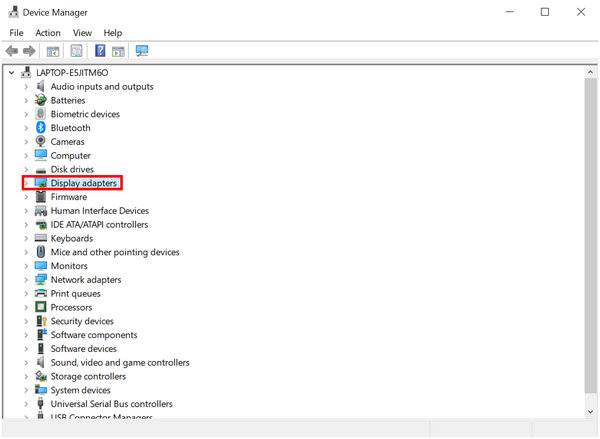Collapse the LAPTOP-E5JITM6O root node
600x439 pixels.
point(11,73)
